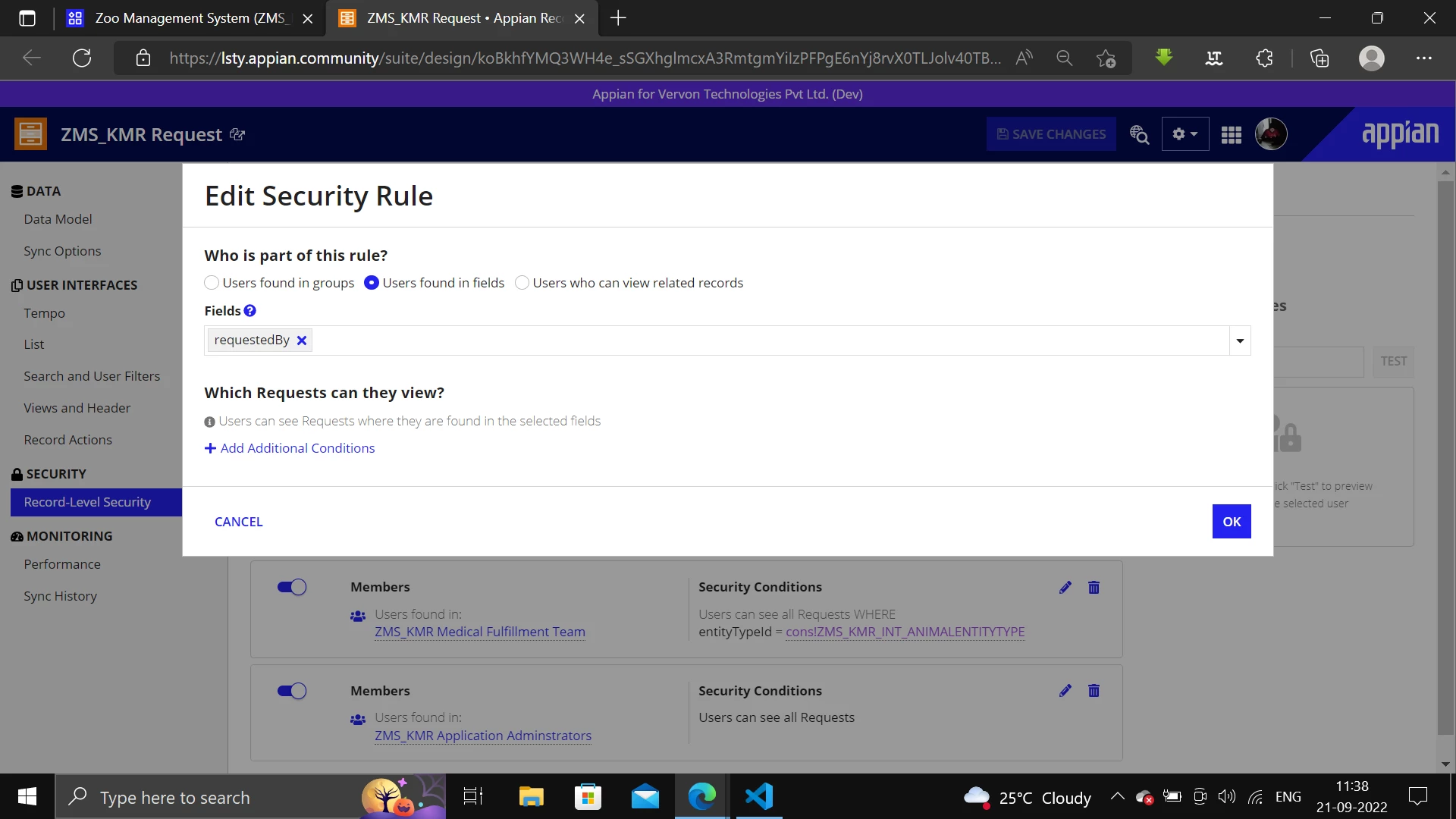The height and width of the screenshot is (819, 1456).
Task: Open the 25°C Cloudy weather widget
Action: (1028, 797)
